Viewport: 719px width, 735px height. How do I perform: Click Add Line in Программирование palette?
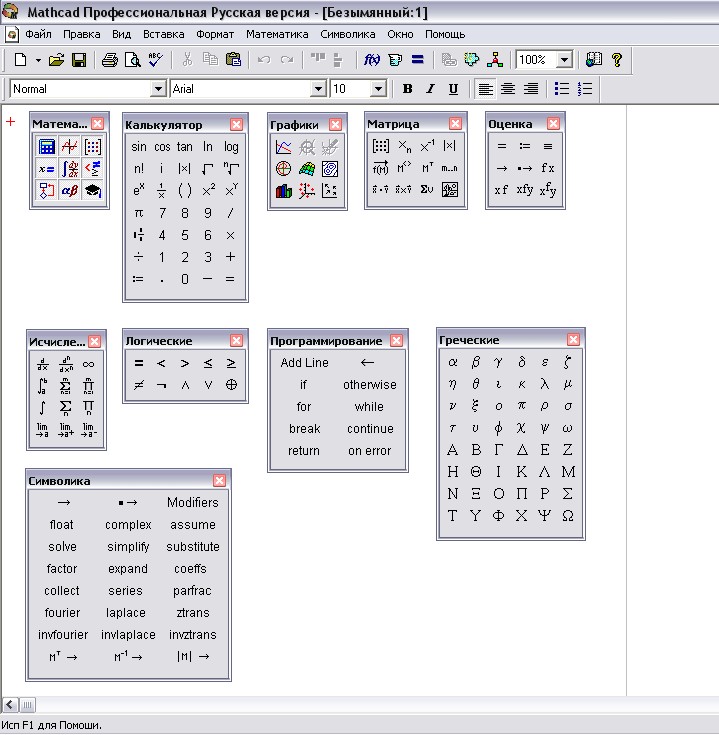coord(305,363)
